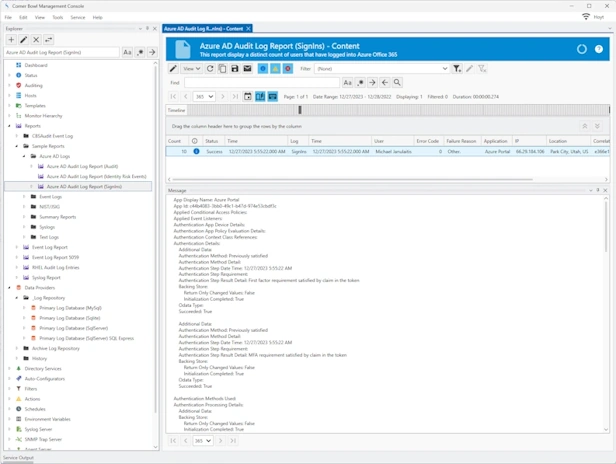The width and height of the screenshot is (616, 464).
Task: Click the Wi-Fi connection icon near Hoyt
Action: point(586,17)
